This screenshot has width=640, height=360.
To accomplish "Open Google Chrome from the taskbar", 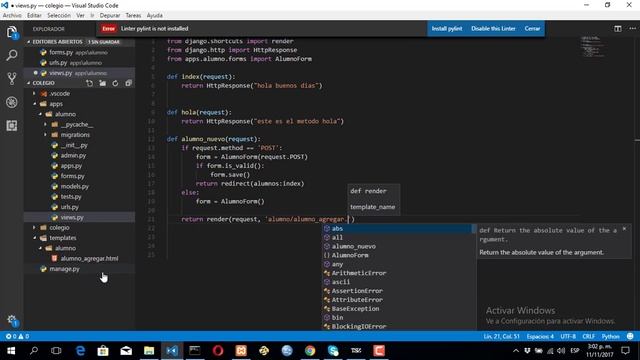I will [310, 351].
